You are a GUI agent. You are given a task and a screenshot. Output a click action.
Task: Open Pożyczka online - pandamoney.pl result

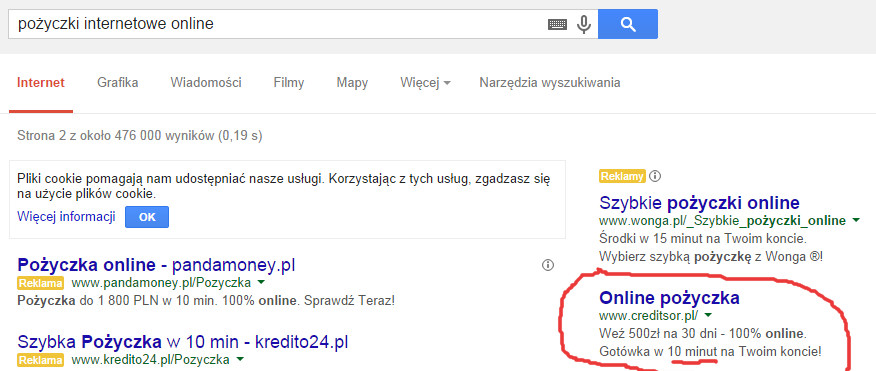pos(156,265)
